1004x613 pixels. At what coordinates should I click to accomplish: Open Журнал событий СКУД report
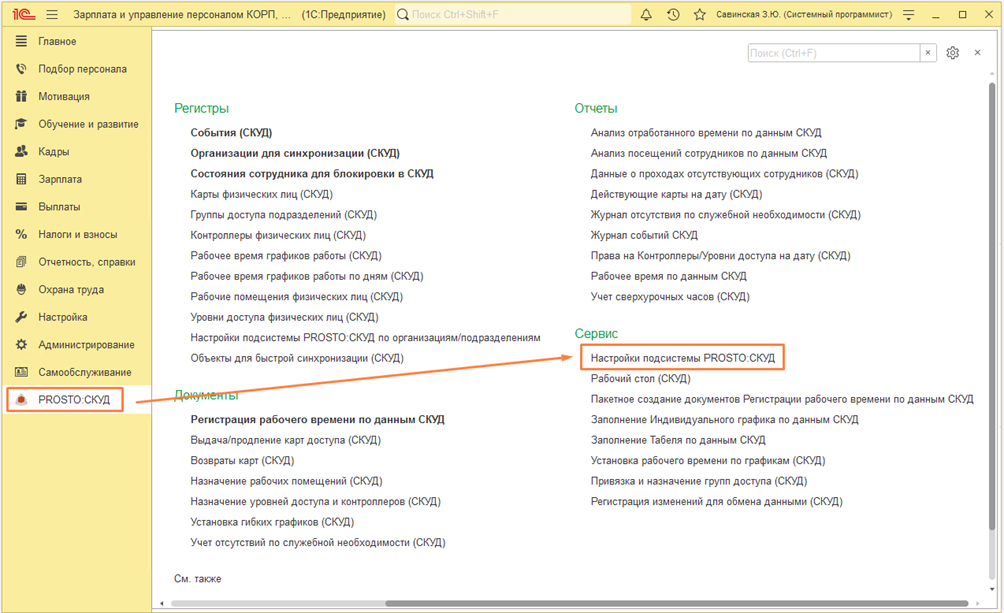click(644, 235)
